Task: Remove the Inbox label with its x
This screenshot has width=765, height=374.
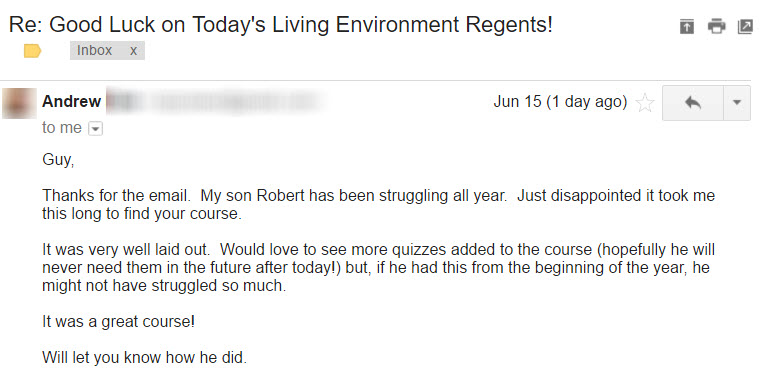Action: point(133,50)
